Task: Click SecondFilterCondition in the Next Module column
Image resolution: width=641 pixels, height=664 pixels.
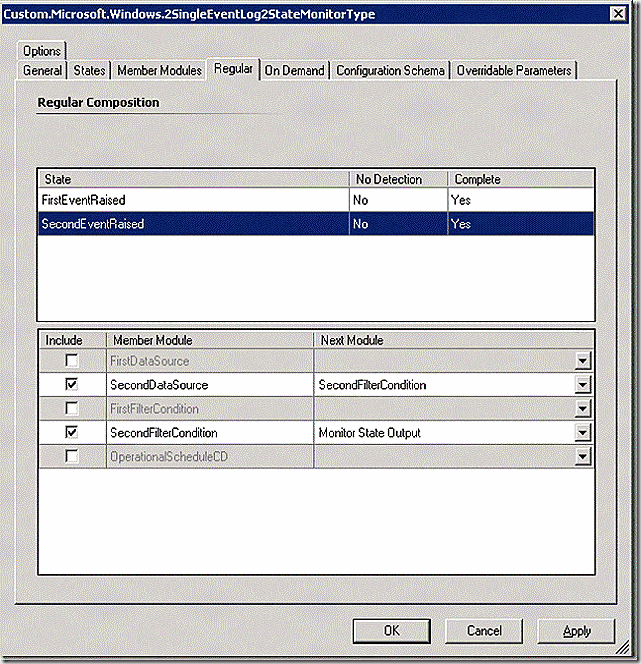Action: (372, 385)
